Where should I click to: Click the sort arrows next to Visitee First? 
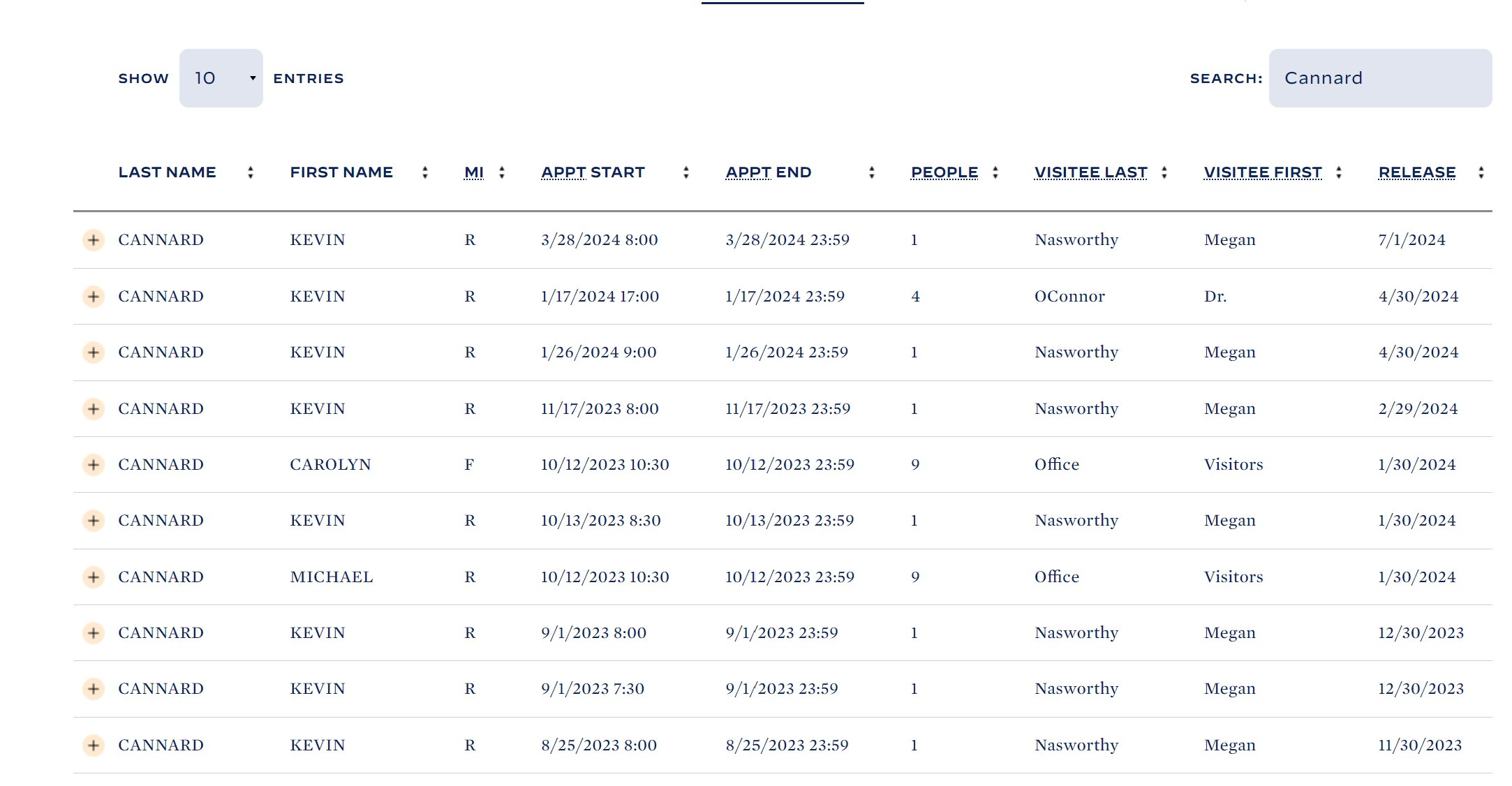click(1339, 172)
